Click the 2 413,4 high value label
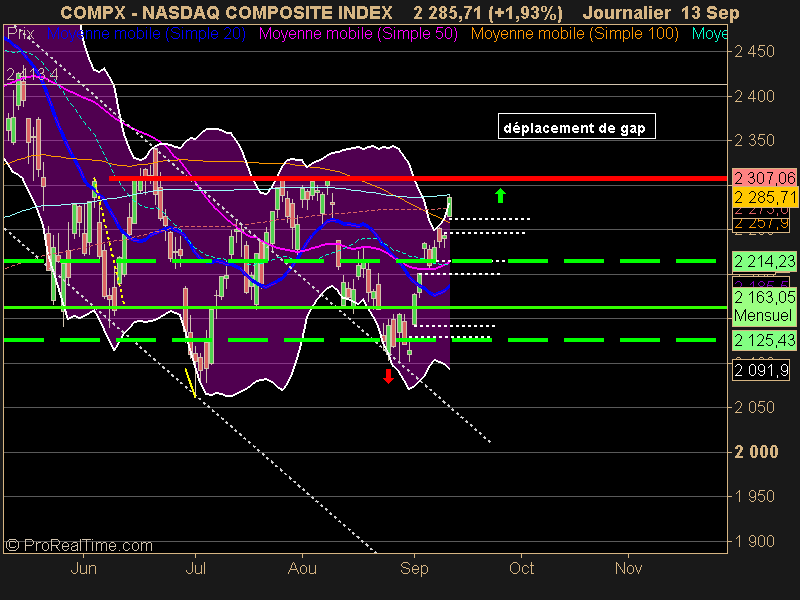Image resolution: width=800 pixels, height=600 pixels. 32,75
